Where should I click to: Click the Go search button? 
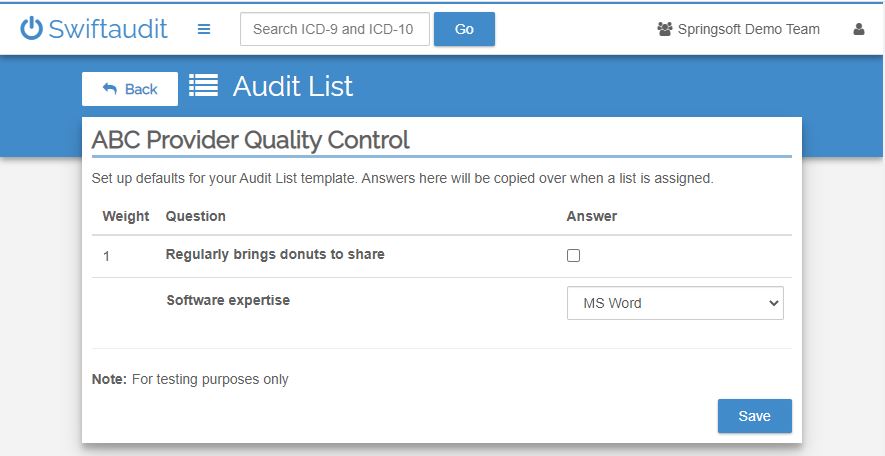pyautogui.click(x=464, y=29)
